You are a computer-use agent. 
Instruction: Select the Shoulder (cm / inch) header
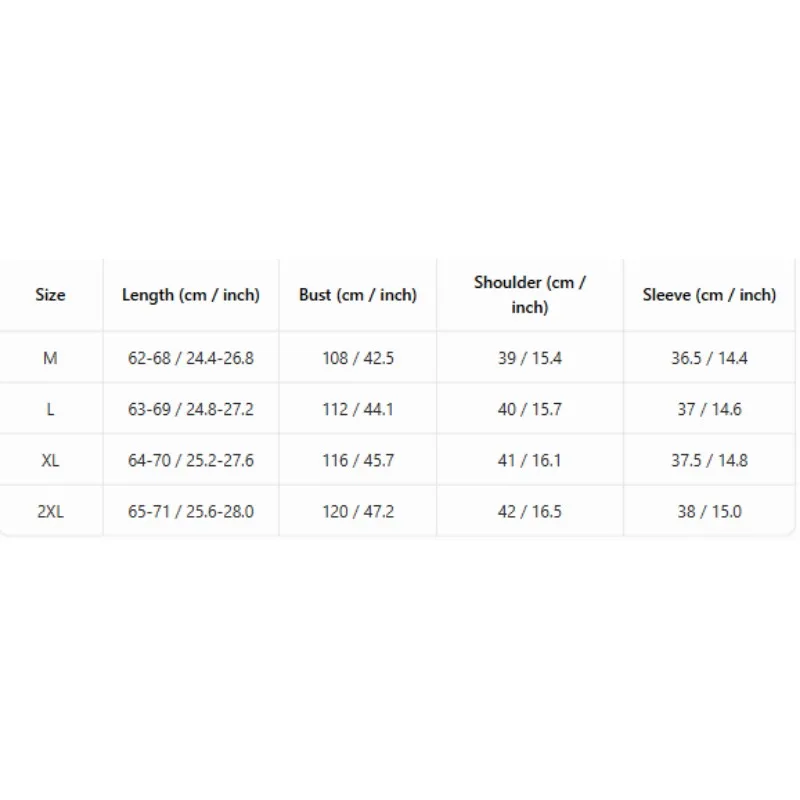pyautogui.click(x=530, y=295)
